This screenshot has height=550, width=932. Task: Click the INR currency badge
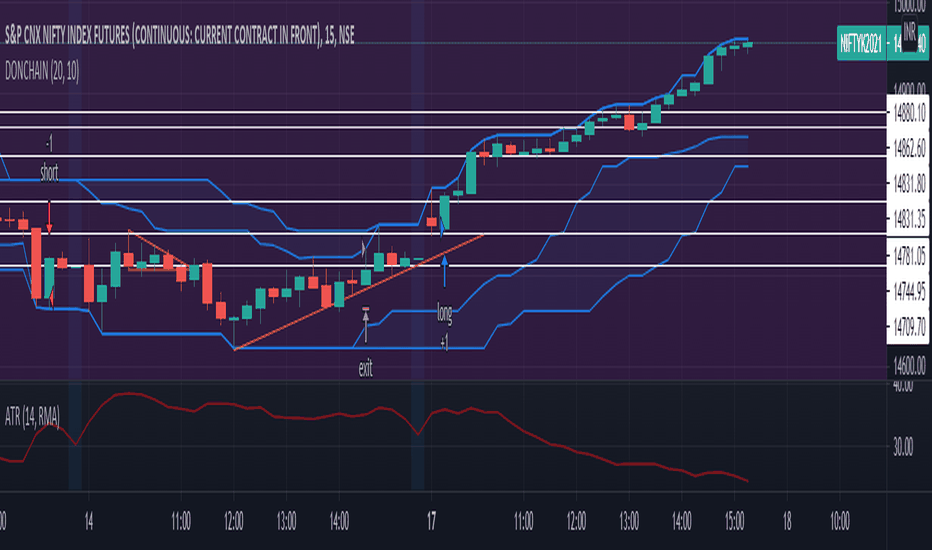(909, 32)
